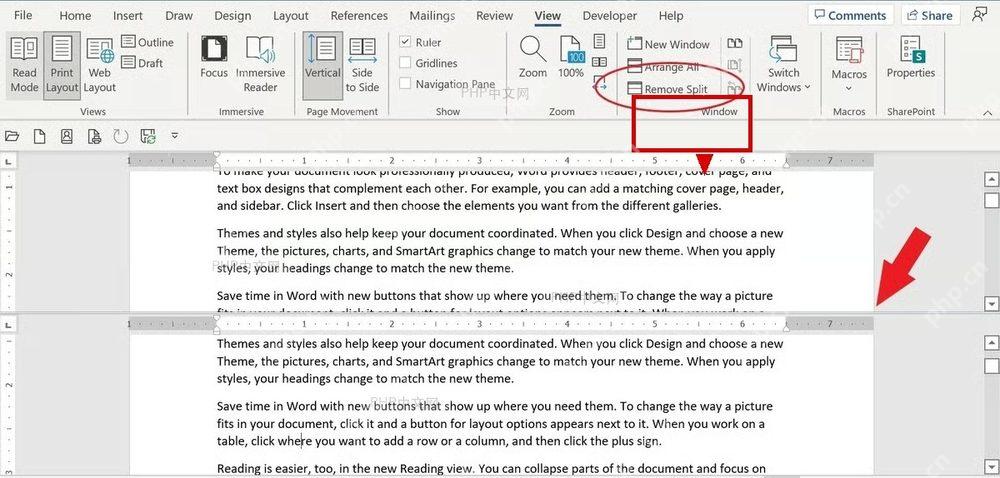Switch to the Mailings tab
The height and width of the screenshot is (478, 1000).
[x=432, y=15]
